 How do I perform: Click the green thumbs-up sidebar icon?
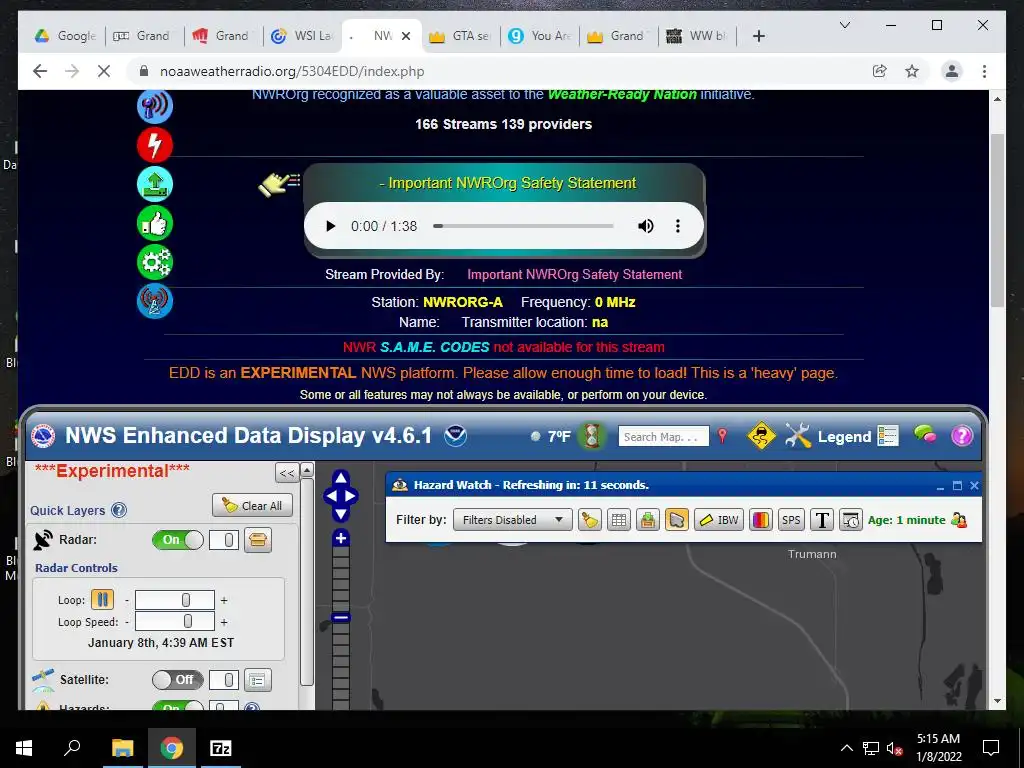155,223
